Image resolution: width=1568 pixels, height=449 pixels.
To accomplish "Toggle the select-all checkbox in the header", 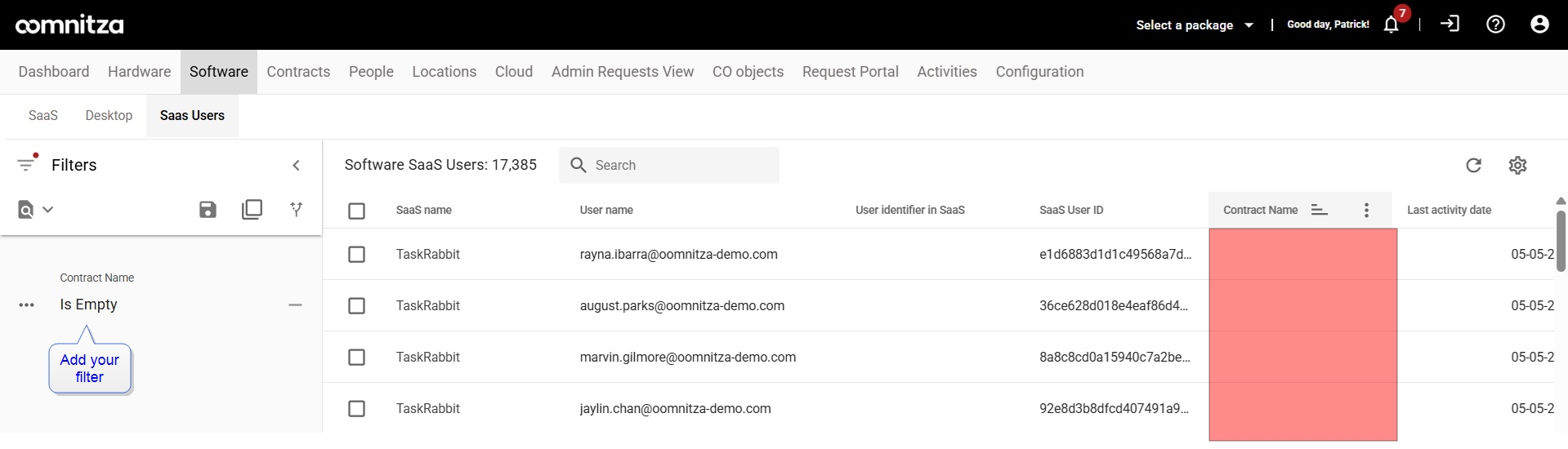I will coord(356,211).
